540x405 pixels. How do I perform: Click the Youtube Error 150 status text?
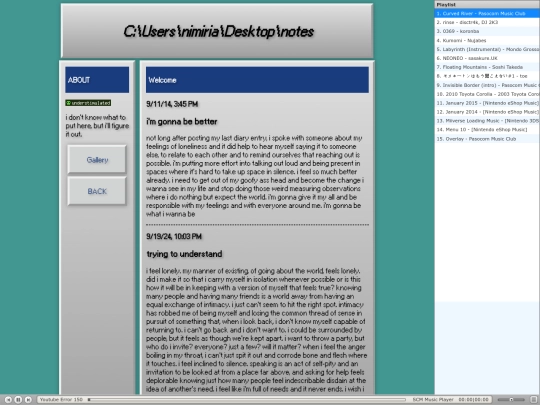click(x=61, y=399)
